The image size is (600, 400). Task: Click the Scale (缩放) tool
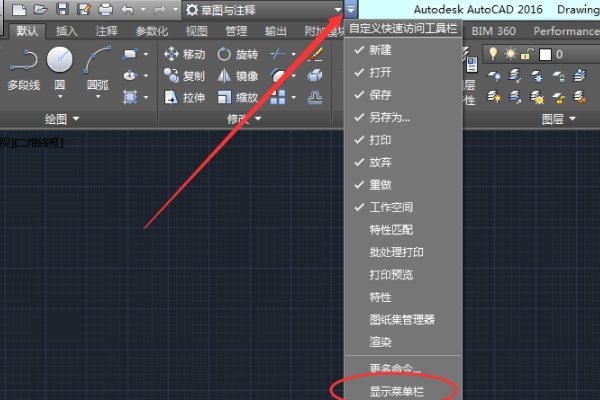point(237,97)
